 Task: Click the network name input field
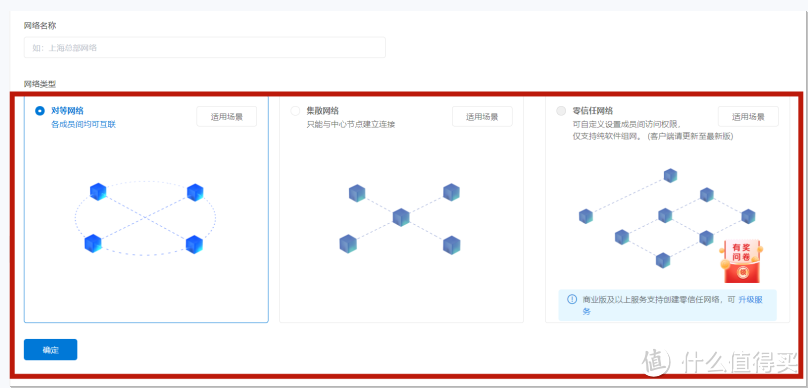(205, 47)
